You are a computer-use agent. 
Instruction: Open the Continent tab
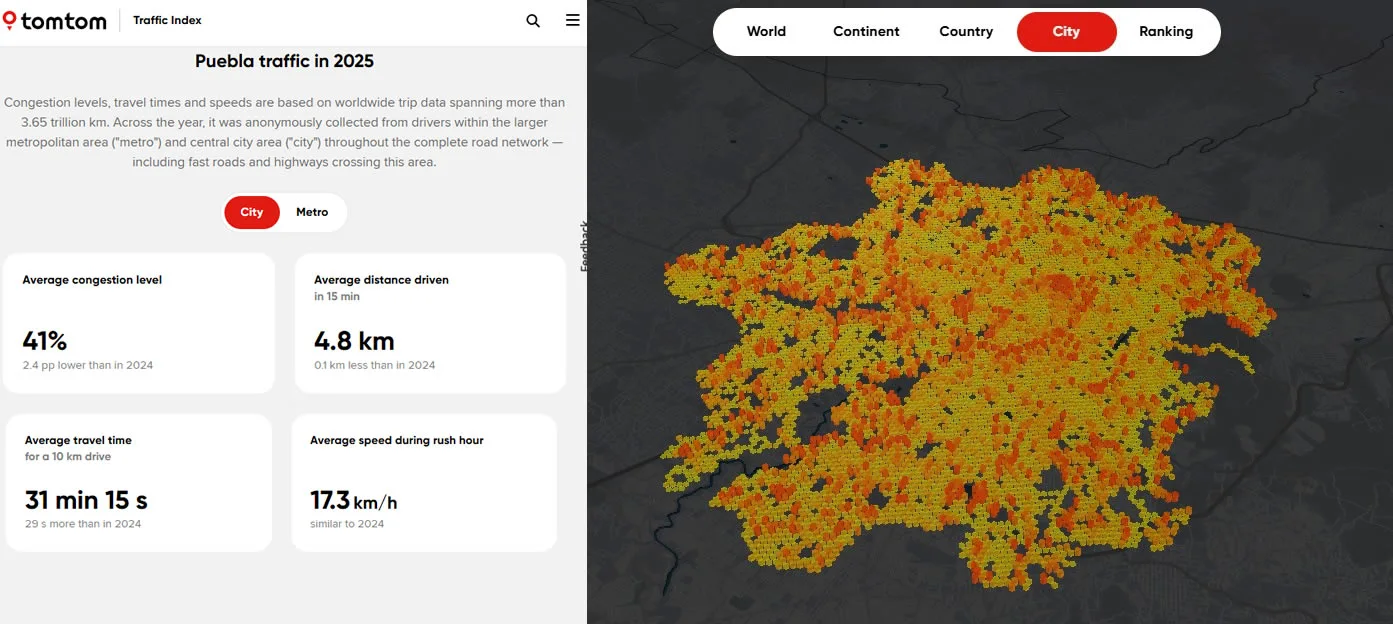866,32
